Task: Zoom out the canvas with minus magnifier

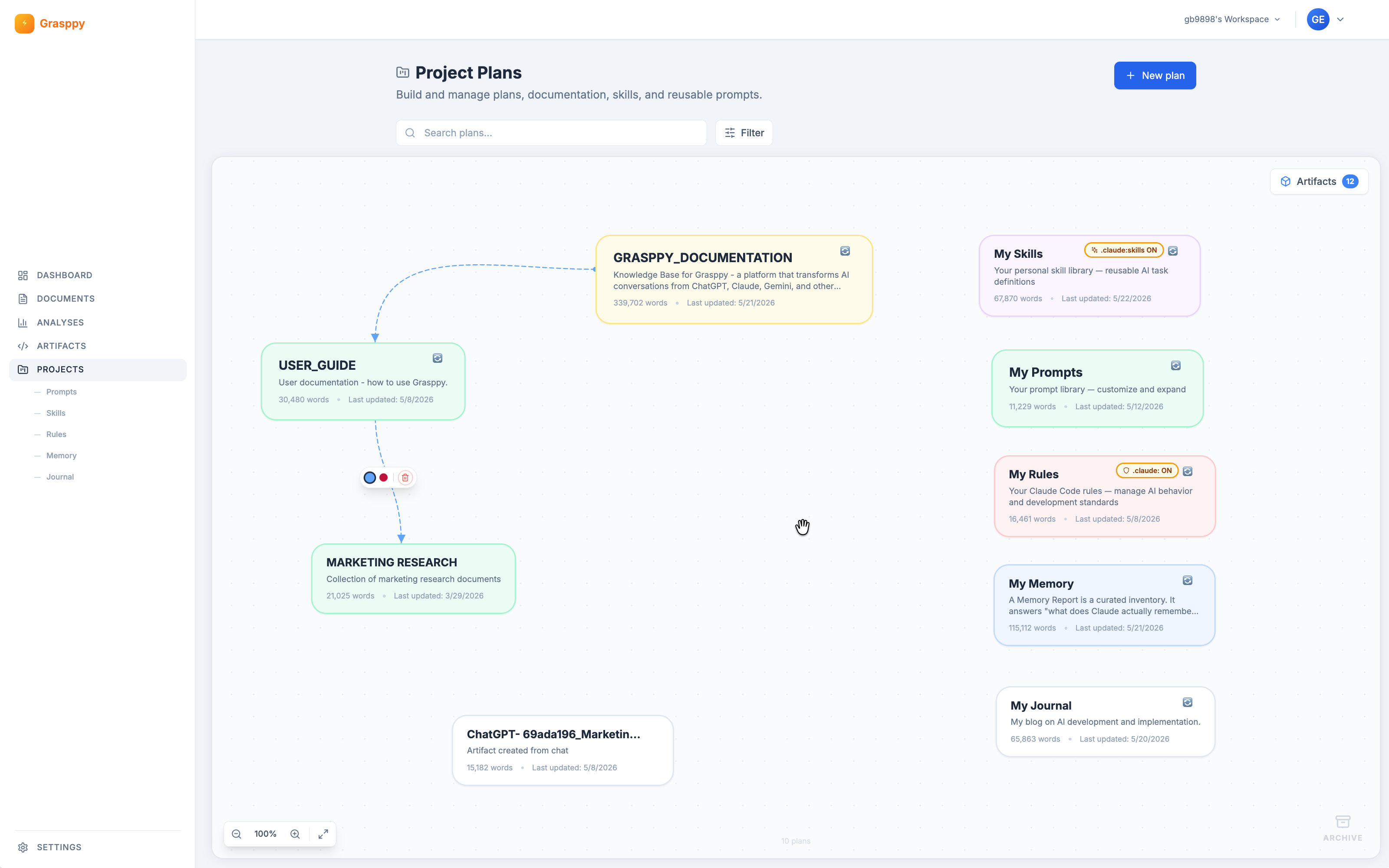Action: (x=237, y=834)
